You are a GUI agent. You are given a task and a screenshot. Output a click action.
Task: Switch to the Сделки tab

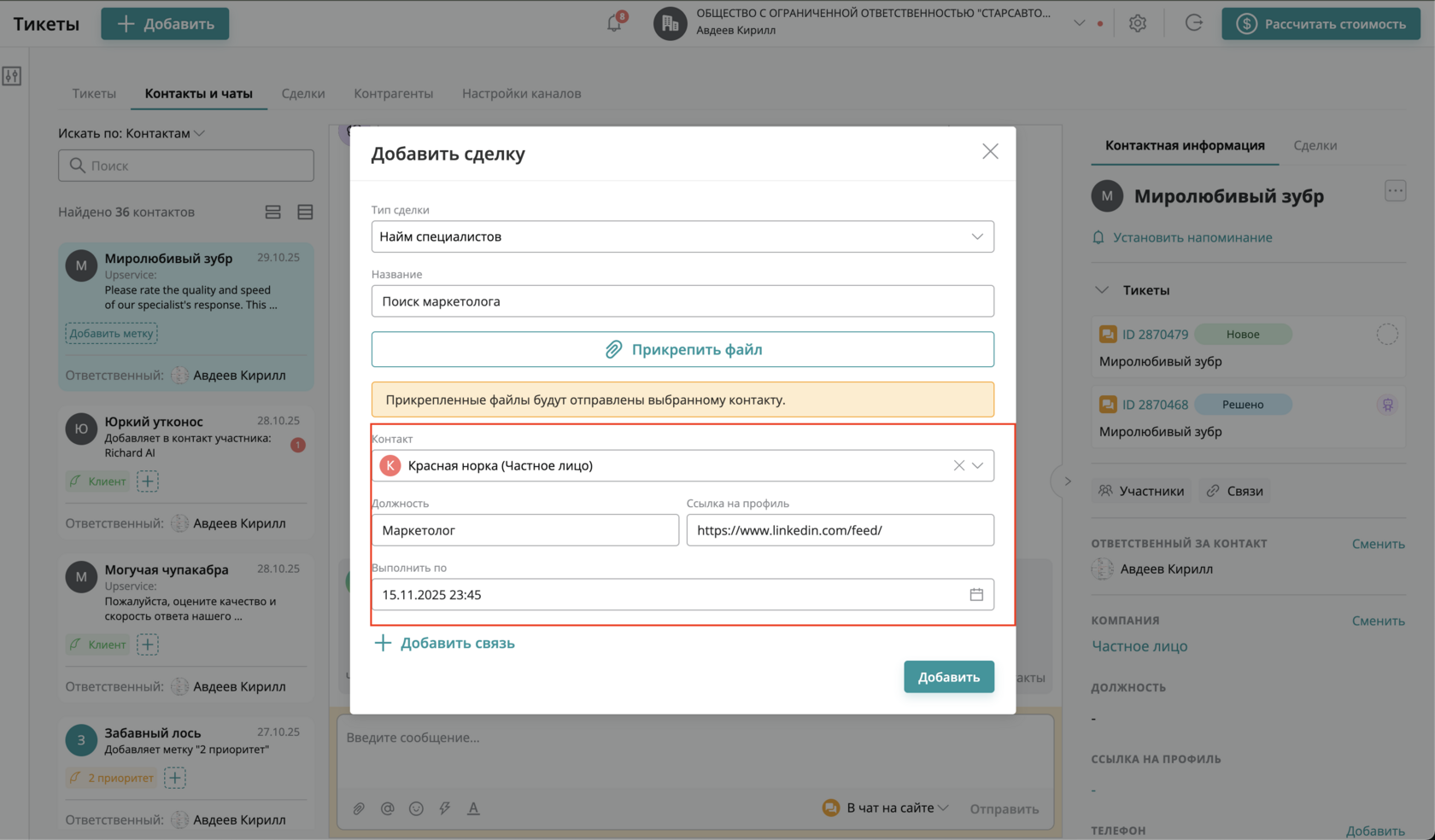(303, 93)
